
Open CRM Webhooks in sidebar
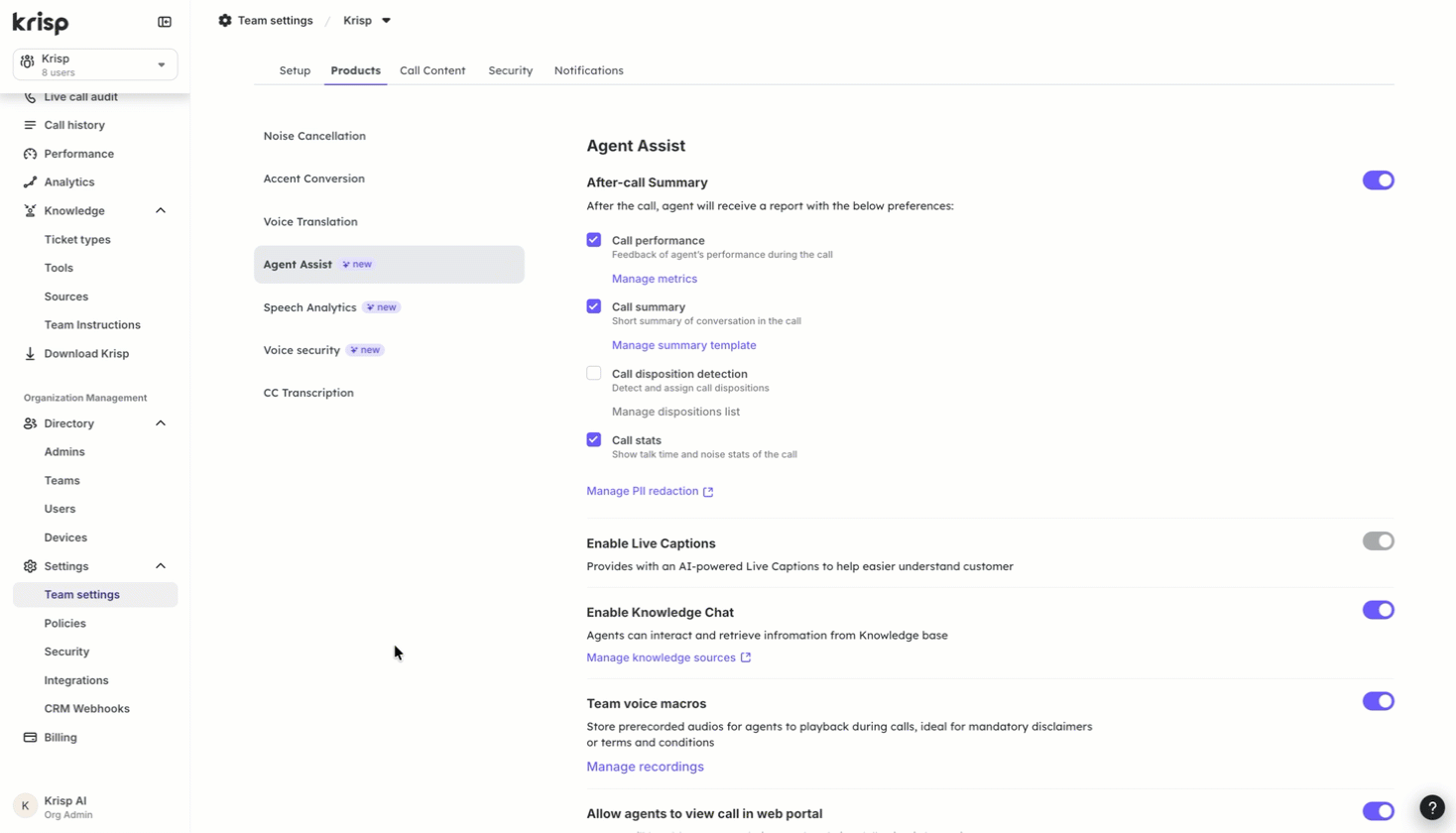click(87, 709)
